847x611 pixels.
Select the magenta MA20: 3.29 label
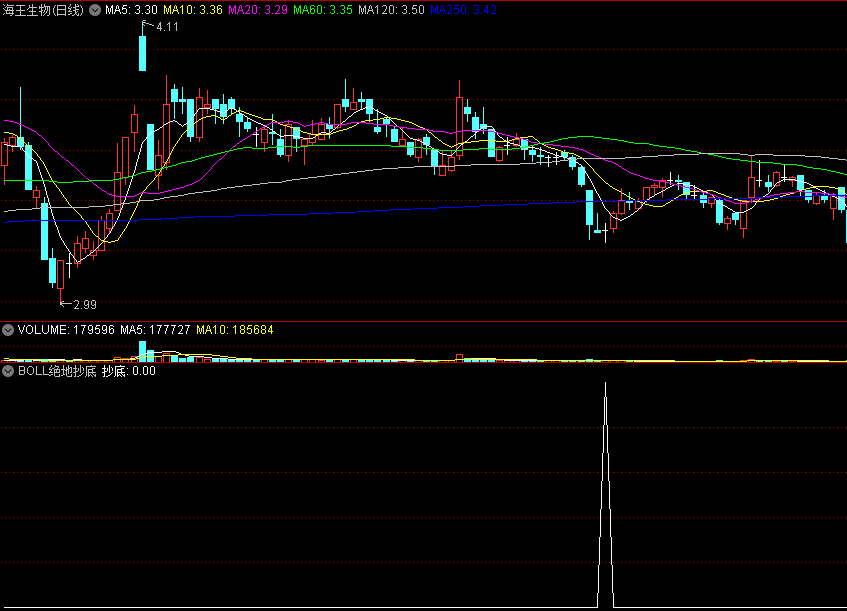pyautogui.click(x=258, y=10)
